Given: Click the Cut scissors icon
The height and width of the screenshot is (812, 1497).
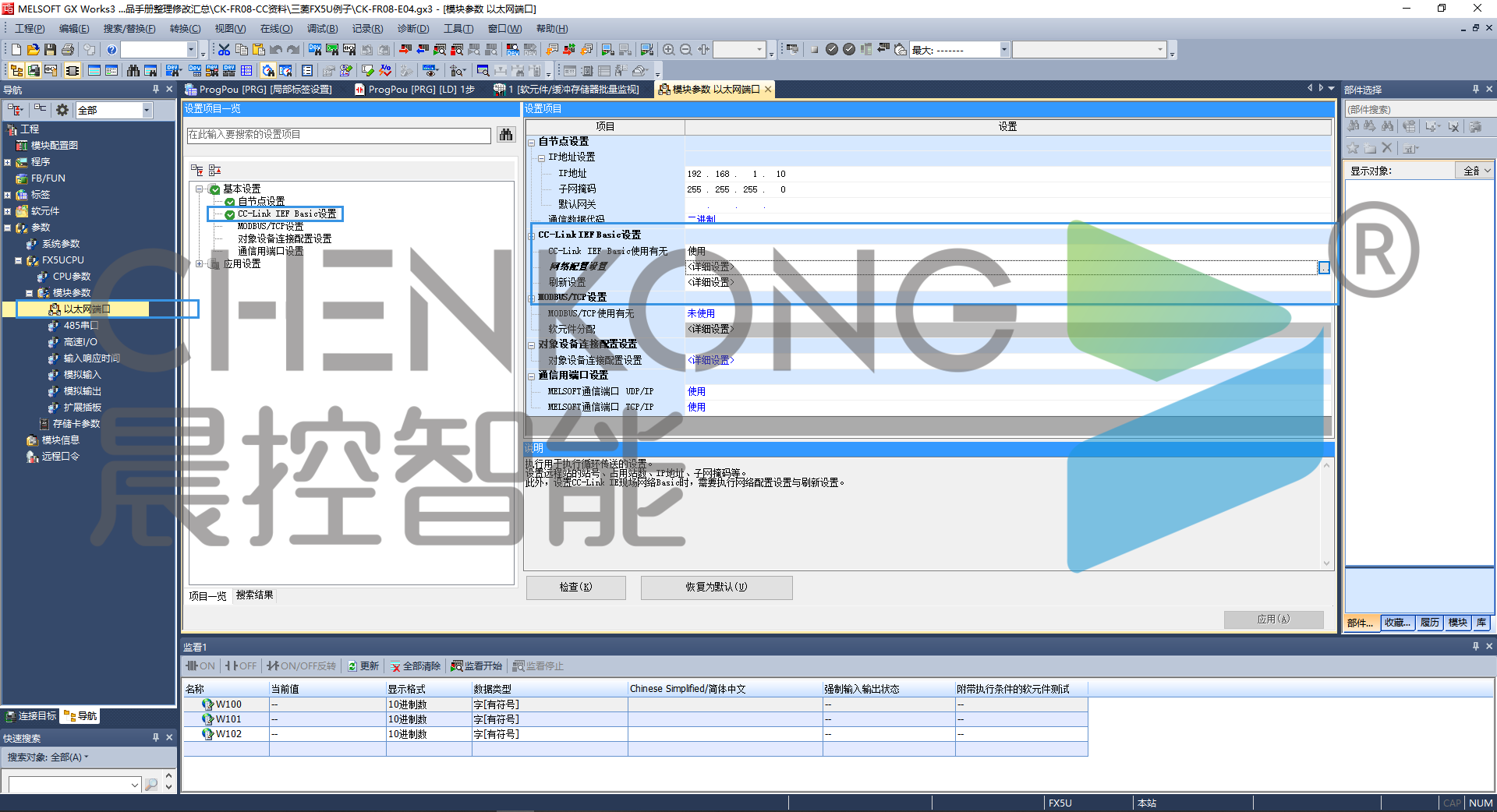Looking at the screenshot, I should [224, 50].
